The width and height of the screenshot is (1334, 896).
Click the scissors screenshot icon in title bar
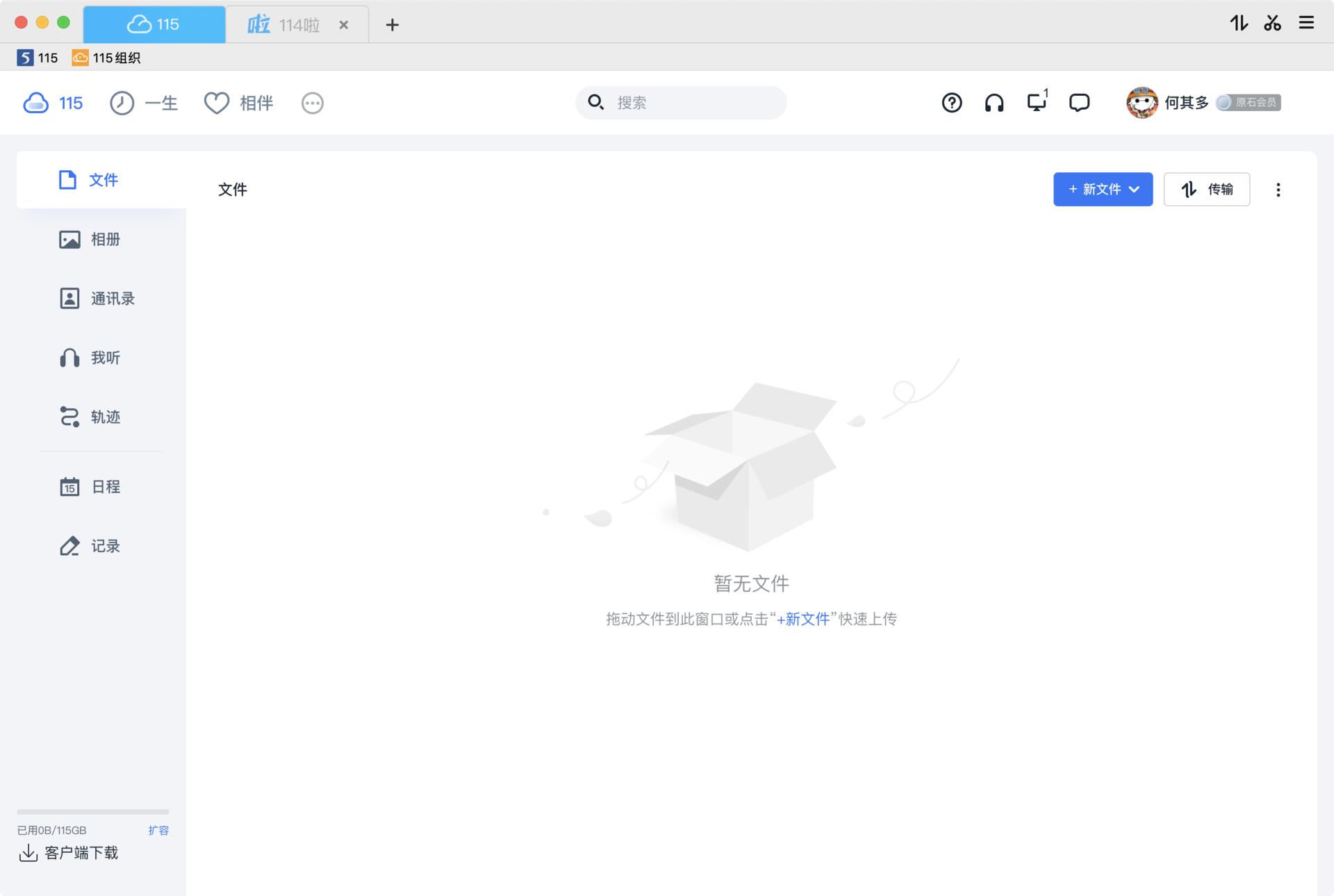[1272, 23]
